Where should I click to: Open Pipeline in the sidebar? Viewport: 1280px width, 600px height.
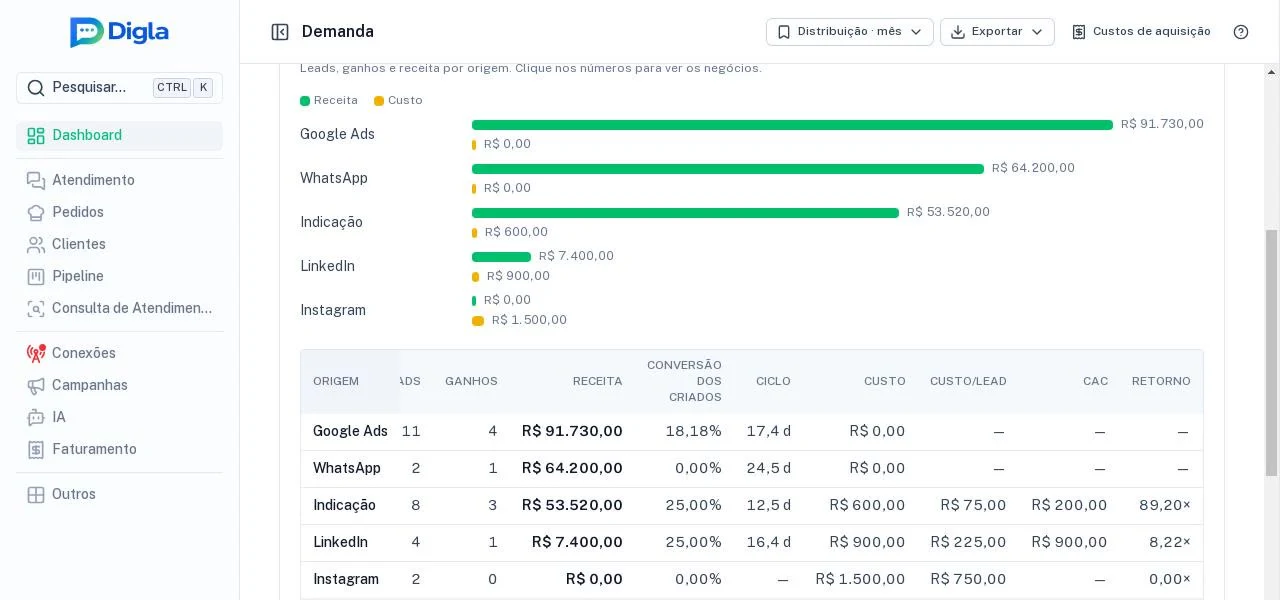click(x=119, y=276)
